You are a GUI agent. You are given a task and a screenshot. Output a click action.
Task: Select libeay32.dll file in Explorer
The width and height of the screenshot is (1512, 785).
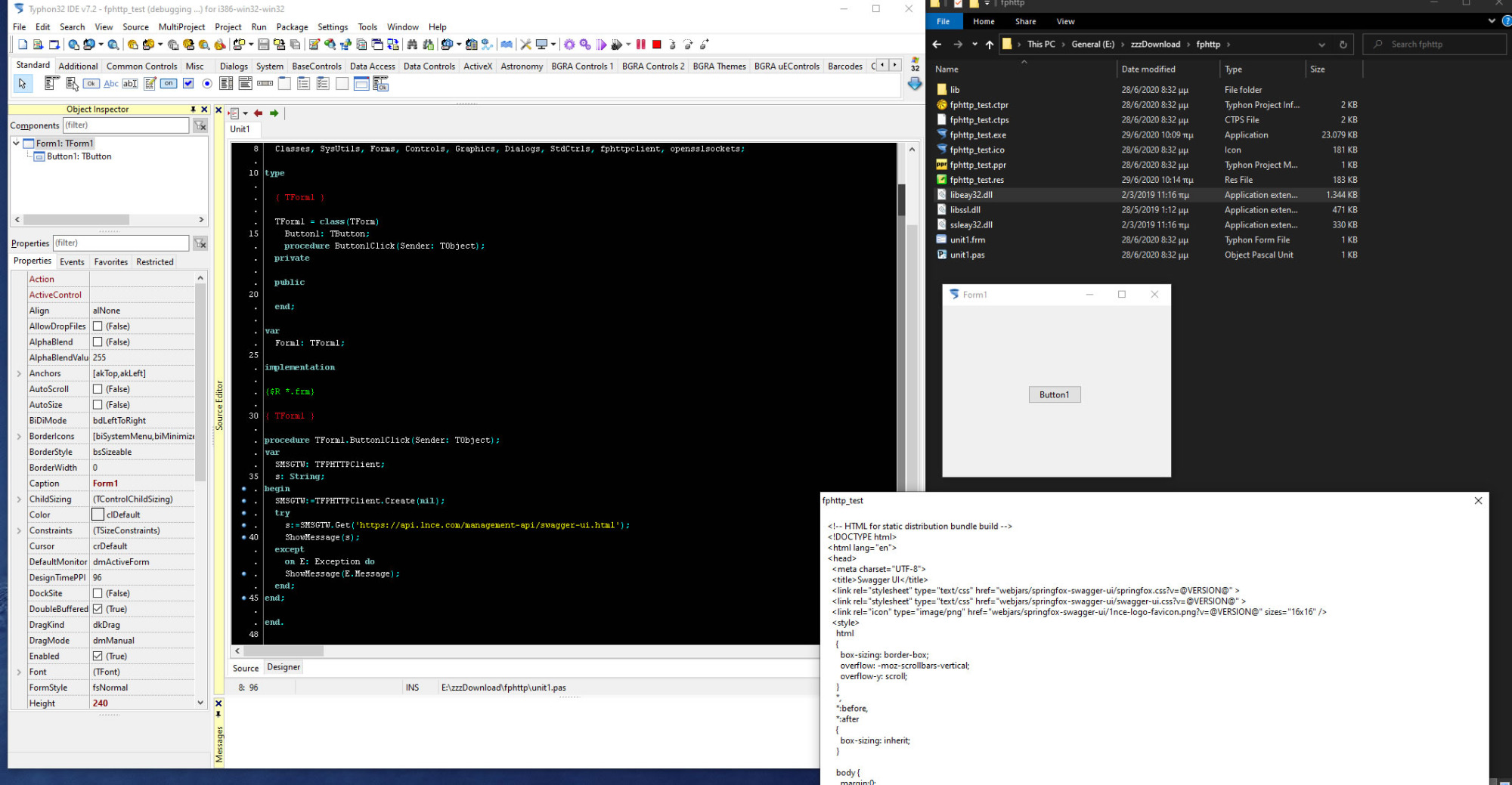pos(971,195)
